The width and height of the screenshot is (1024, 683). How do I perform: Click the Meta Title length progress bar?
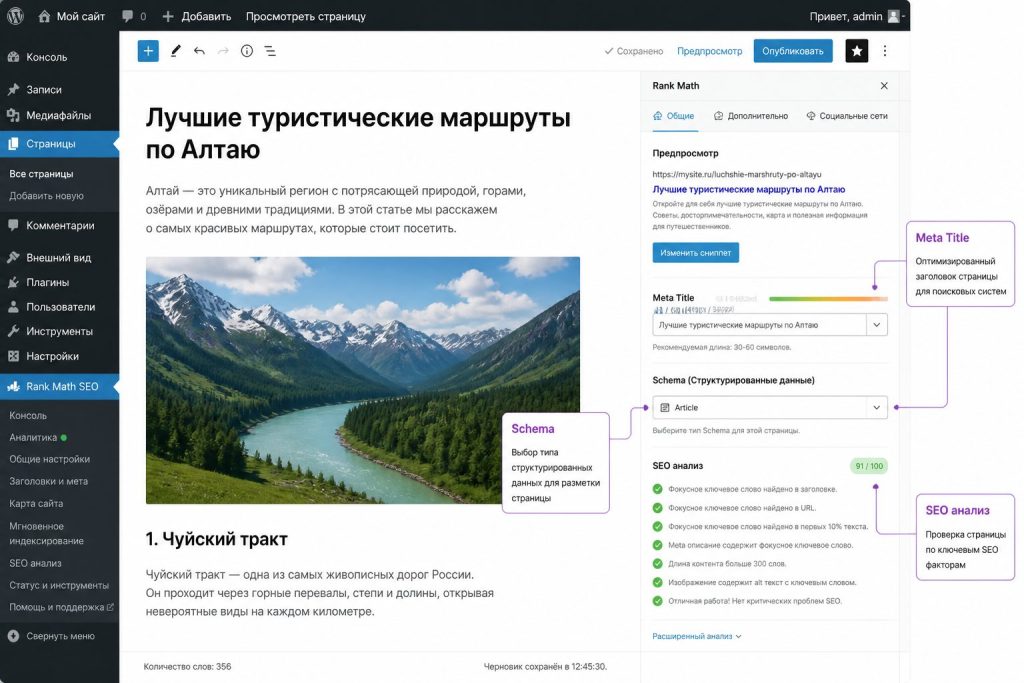click(828, 299)
